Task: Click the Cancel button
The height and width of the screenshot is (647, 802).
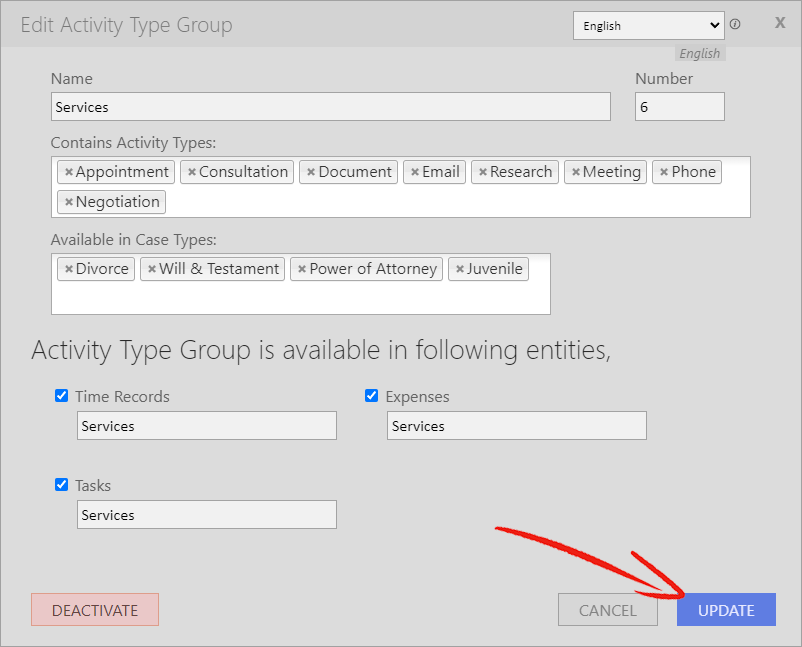Action: [608, 610]
